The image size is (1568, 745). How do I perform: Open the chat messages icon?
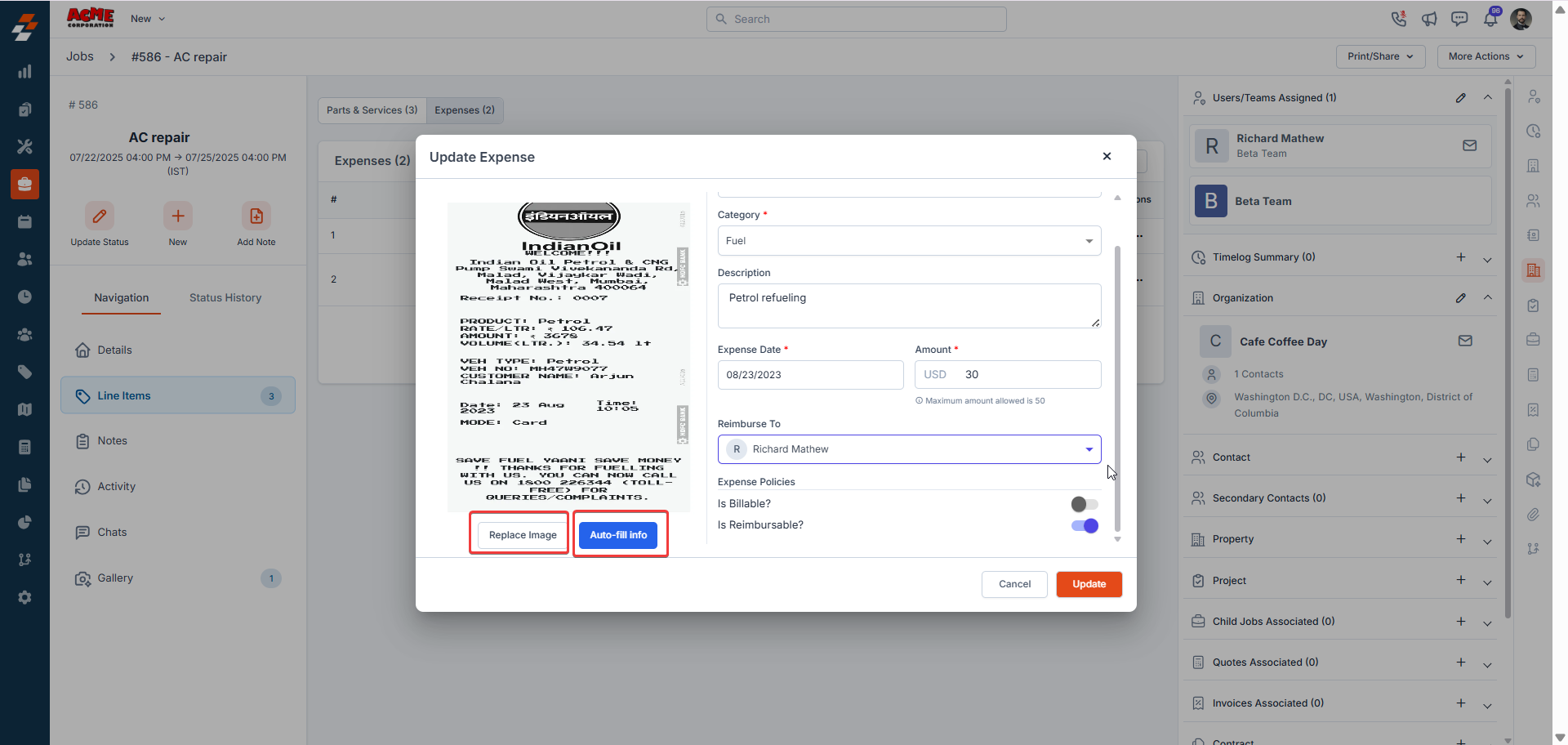click(1459, 19)
